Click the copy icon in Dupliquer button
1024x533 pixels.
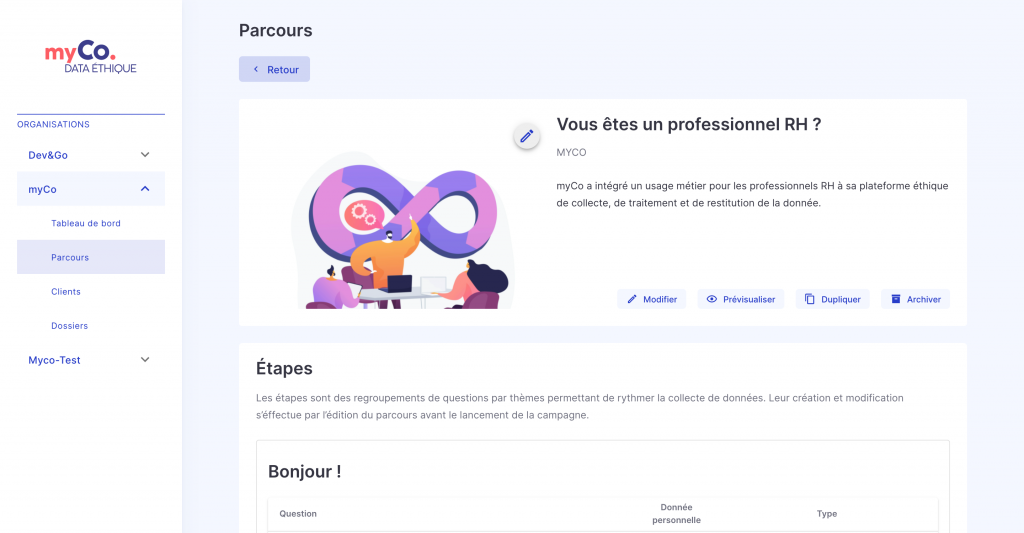810,299
